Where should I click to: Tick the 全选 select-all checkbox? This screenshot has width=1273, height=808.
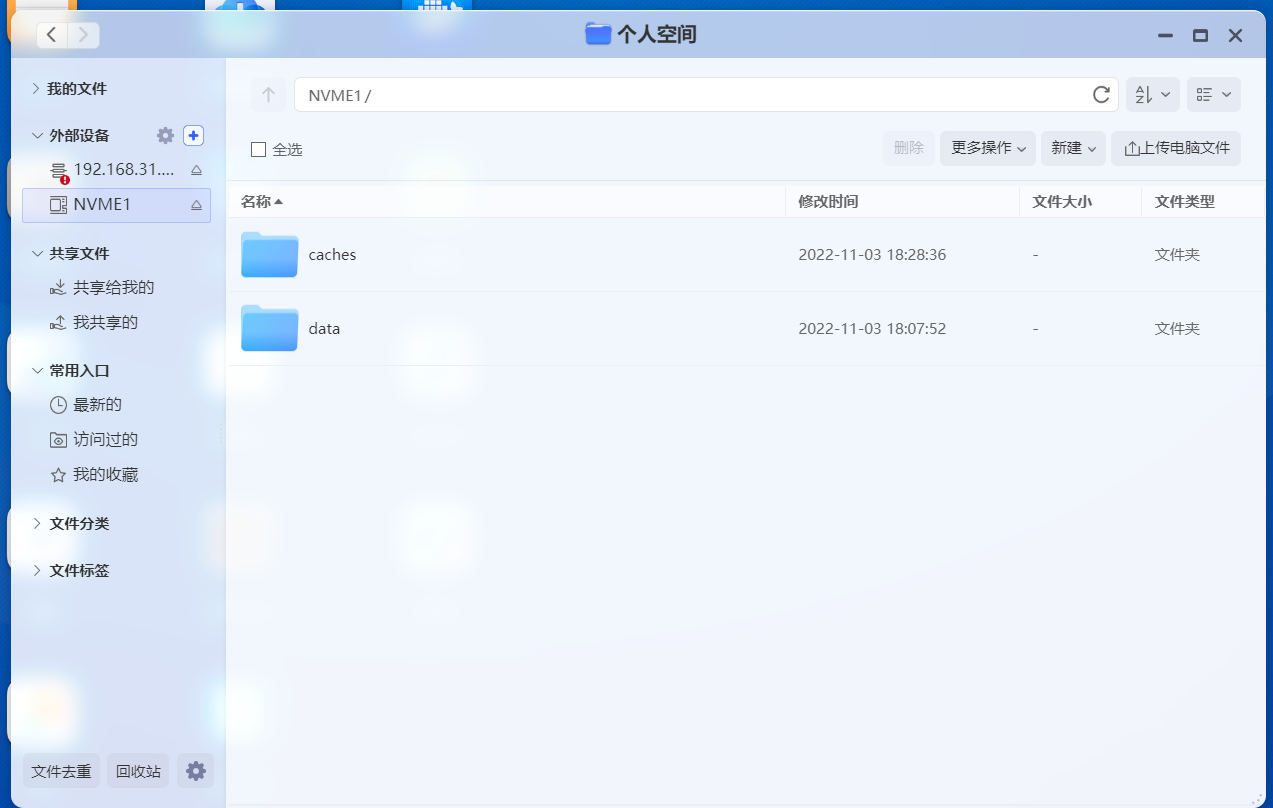click(258, 149)
